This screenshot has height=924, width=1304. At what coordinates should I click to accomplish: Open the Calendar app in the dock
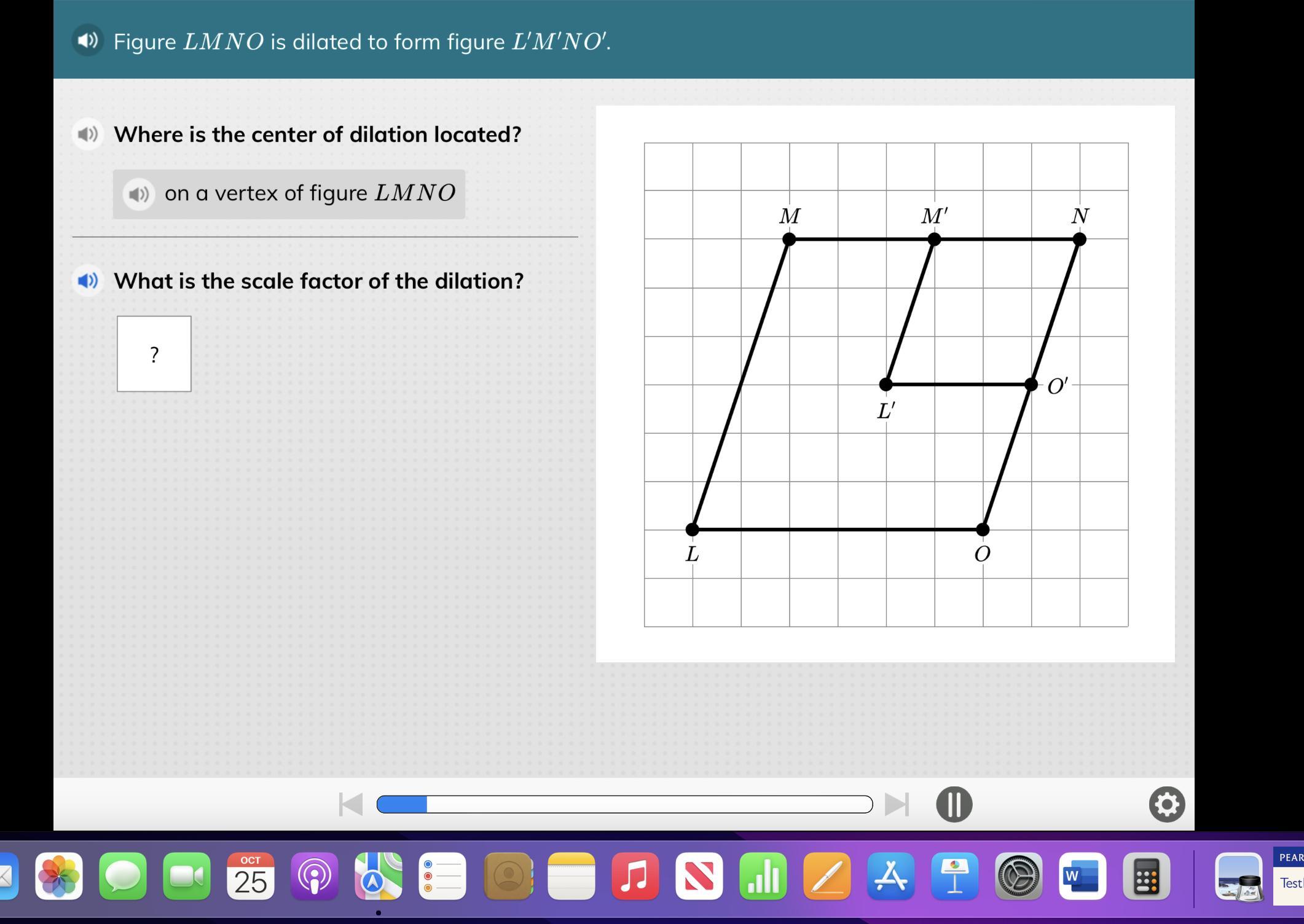pyautogui.click(x=251, y=876)
